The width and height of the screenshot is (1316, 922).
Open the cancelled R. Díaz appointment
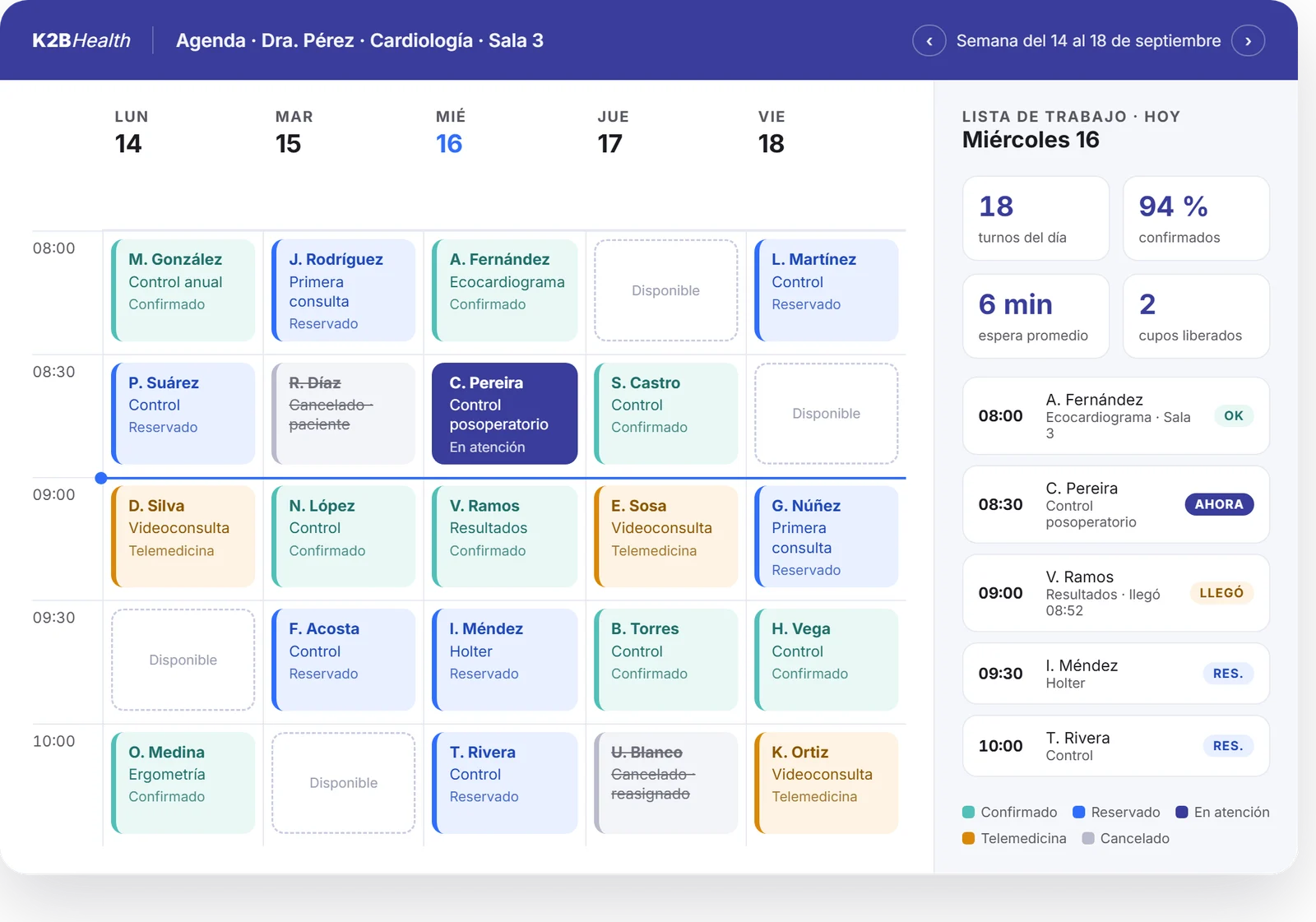(343, 414)
